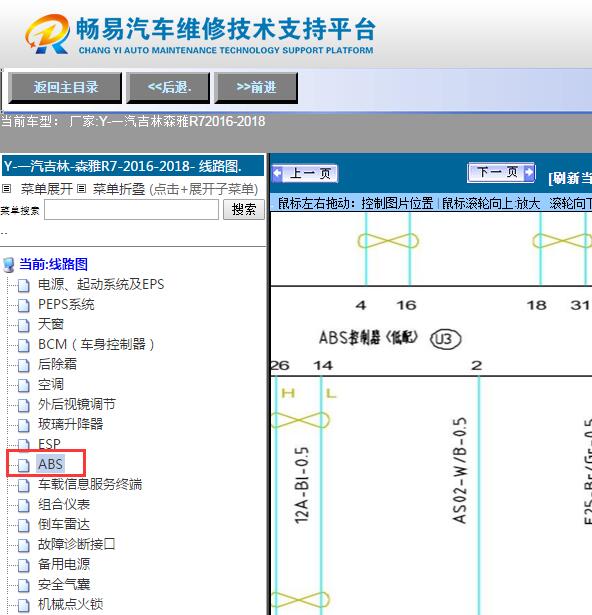This screenshot has height=615, width=592.
Task: Click document icon beside BCM（车身控制器）
Action: [24, 346]
